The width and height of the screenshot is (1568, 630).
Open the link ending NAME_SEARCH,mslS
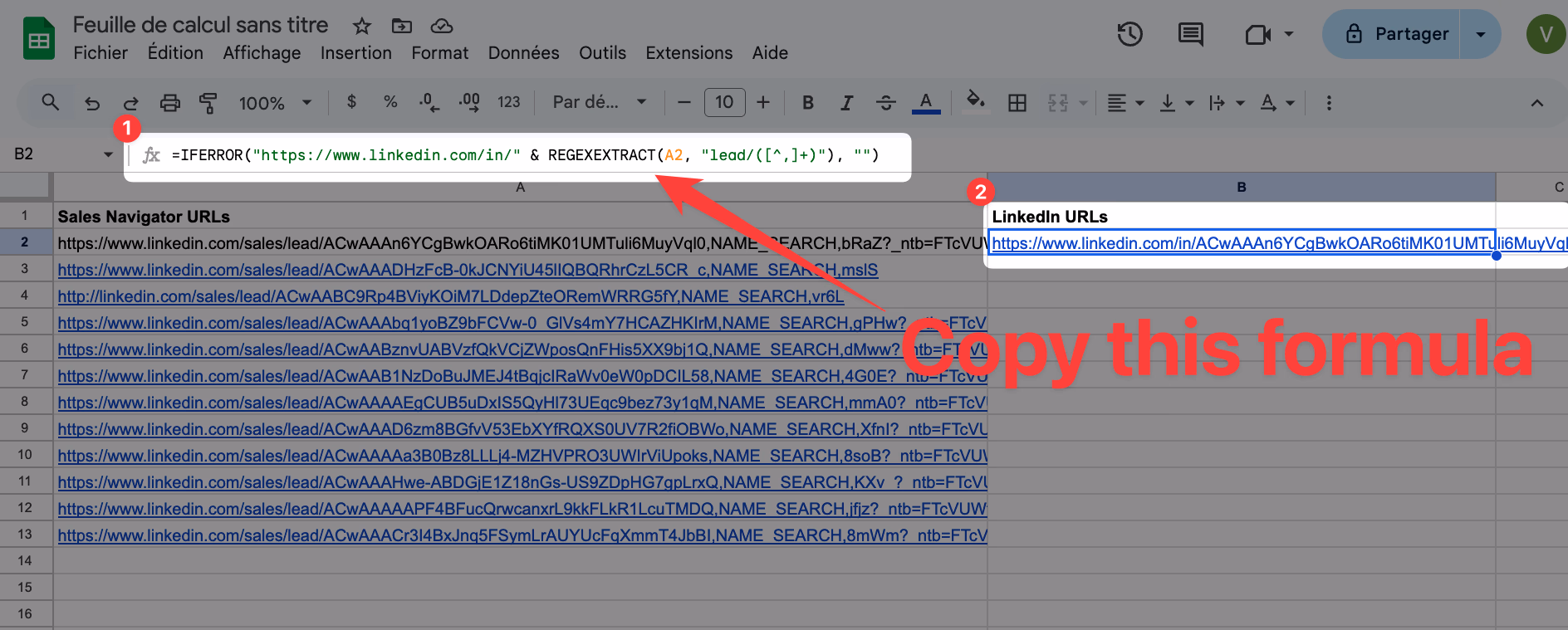click(468, 270)
